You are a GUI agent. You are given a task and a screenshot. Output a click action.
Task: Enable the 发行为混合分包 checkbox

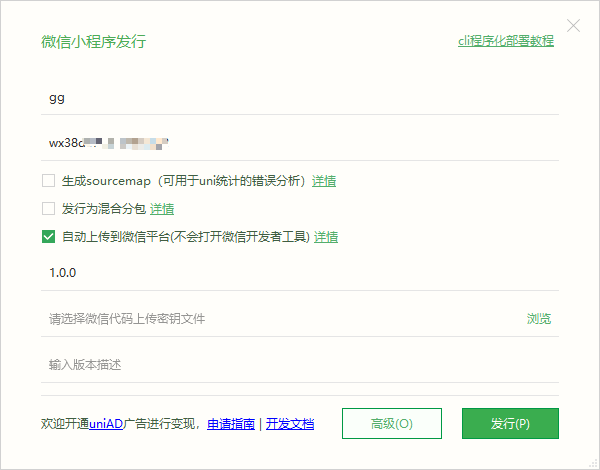coord(48,209)
